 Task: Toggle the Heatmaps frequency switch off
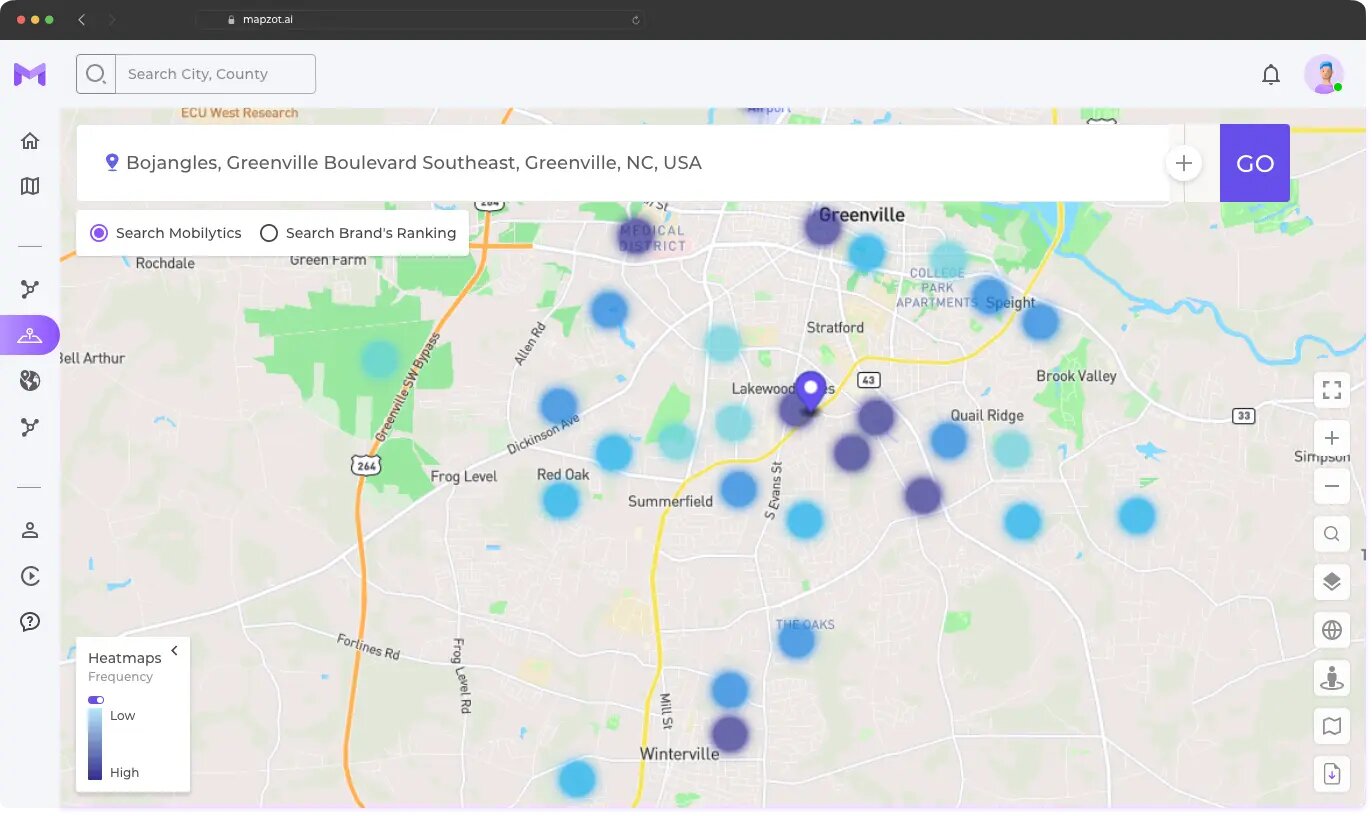coord(96,700)
